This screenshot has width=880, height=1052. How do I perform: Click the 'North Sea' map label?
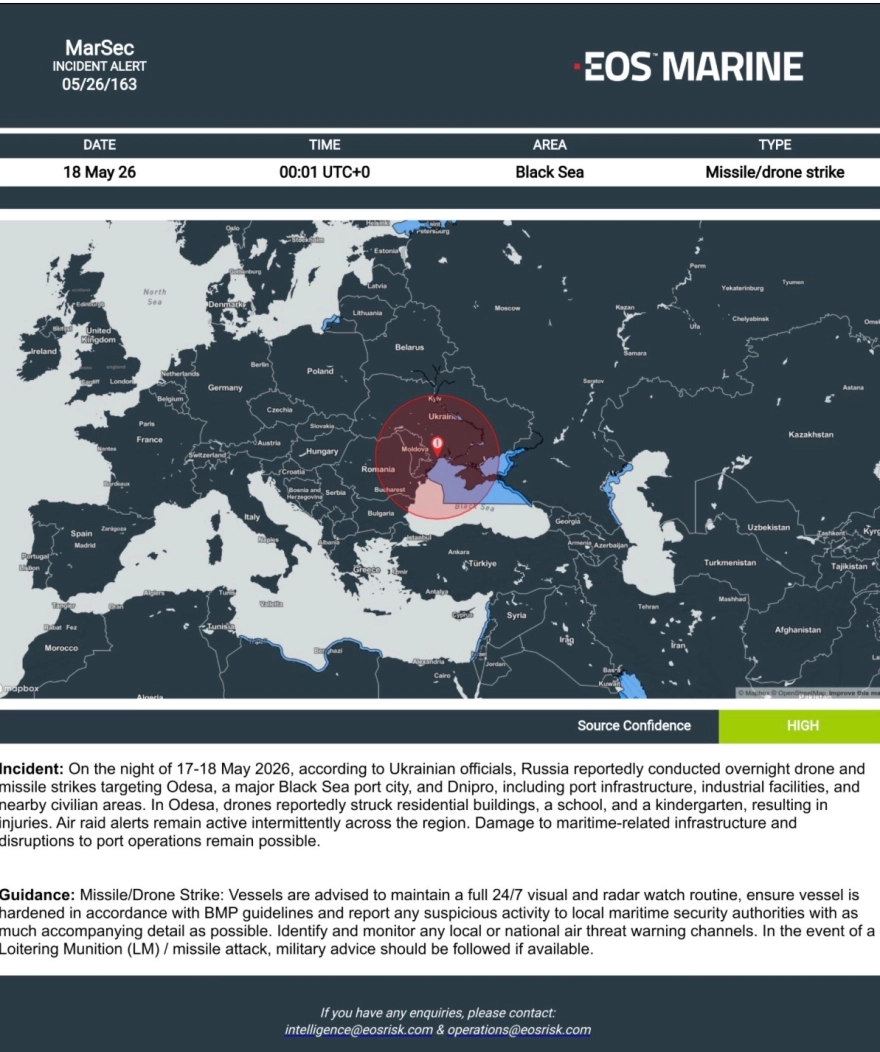click(154, 297)
